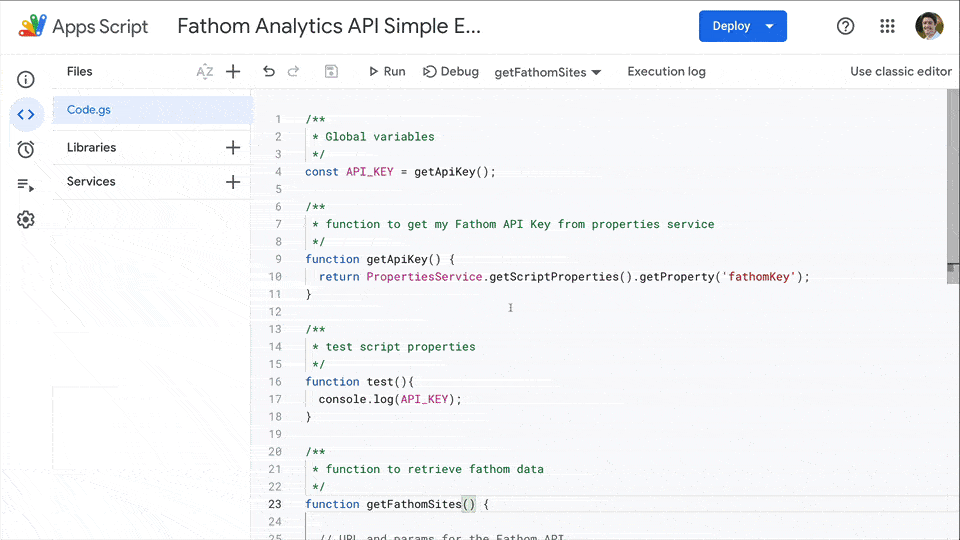
Task: Click the Undo arrow icon
Action: click(269, 72)
